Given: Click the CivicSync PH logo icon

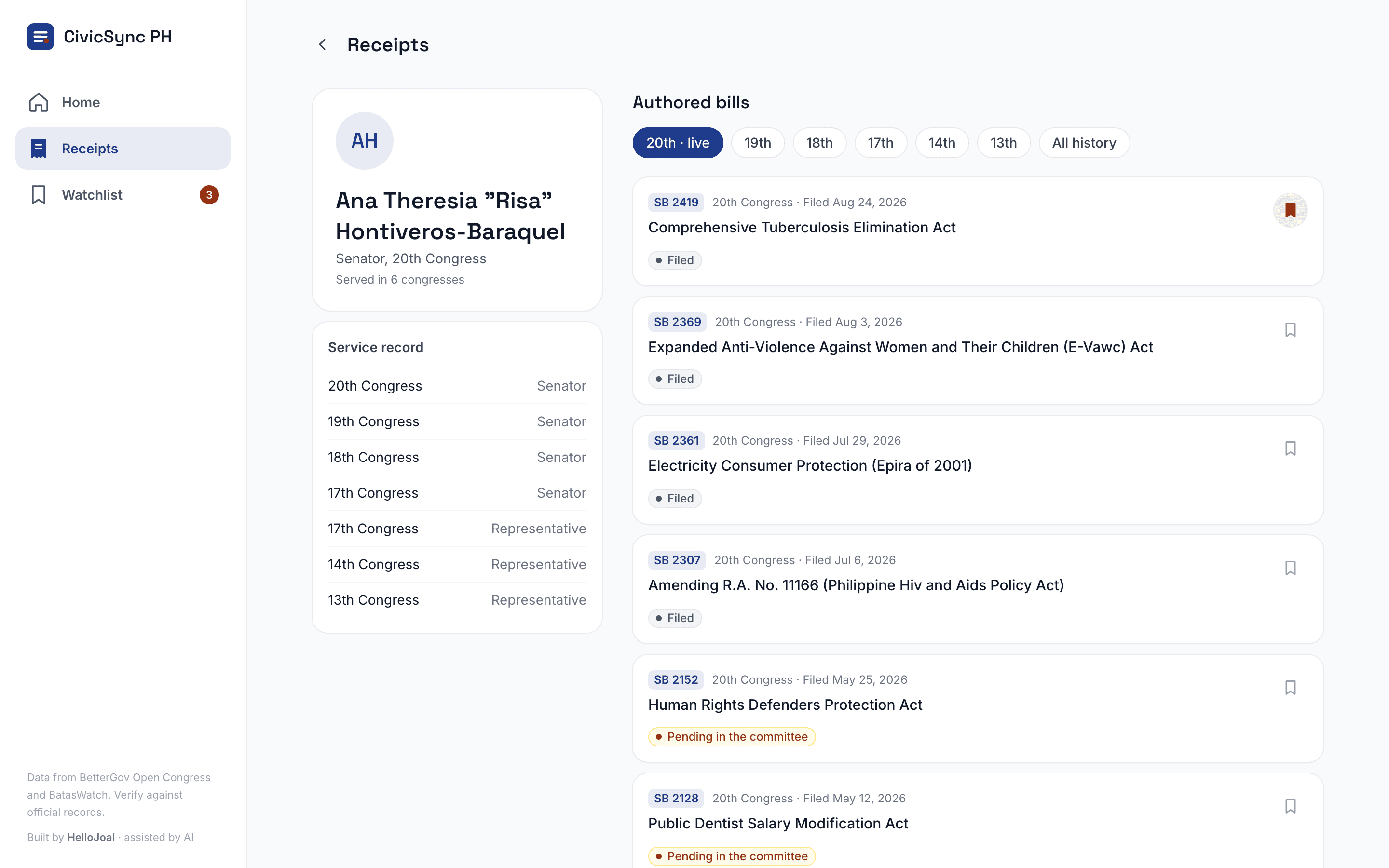Looking at the screenshot, I should click(40, 37).
